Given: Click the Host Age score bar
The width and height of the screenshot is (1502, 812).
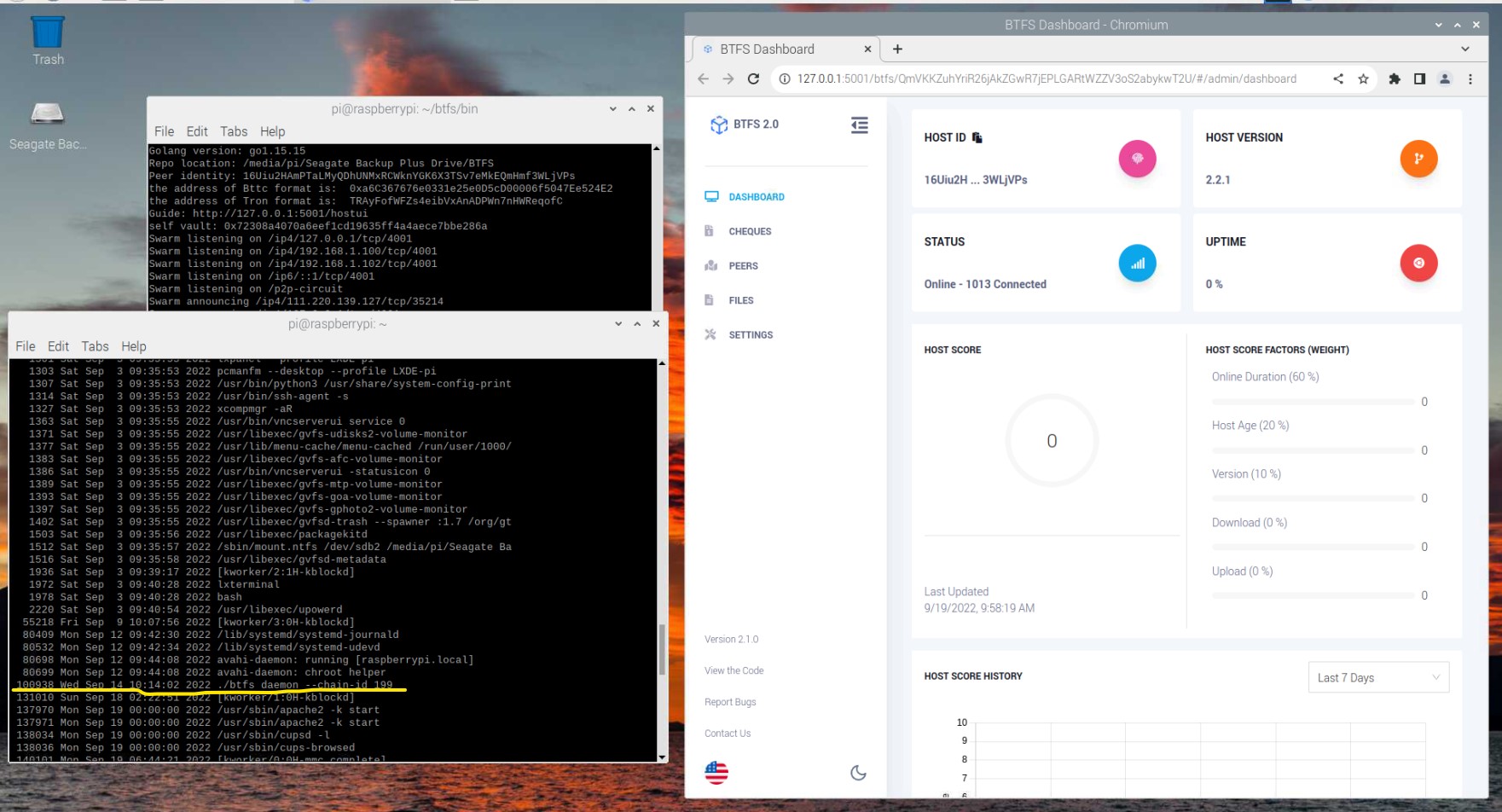Looking at the screenshot, I should click(1314, 450).
